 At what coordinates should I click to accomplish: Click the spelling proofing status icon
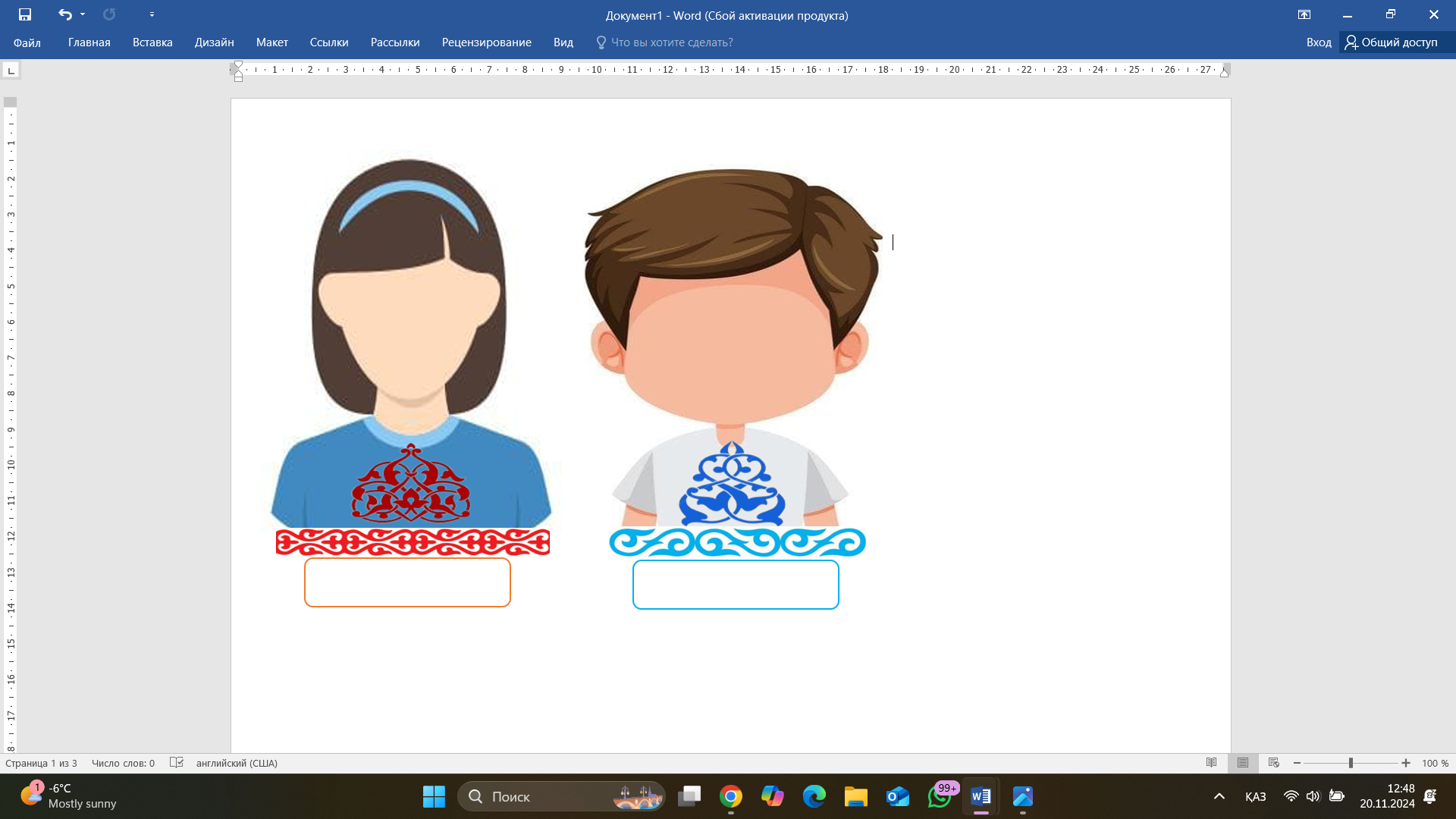point(177,763)
